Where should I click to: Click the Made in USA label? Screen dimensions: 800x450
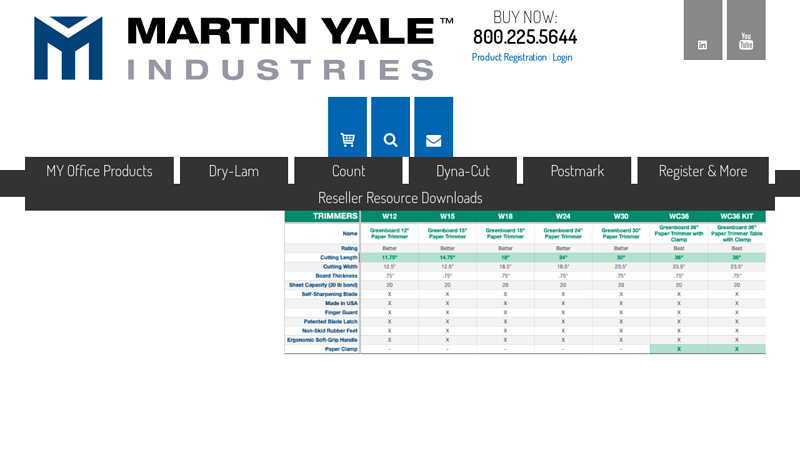tap(341, 304)
